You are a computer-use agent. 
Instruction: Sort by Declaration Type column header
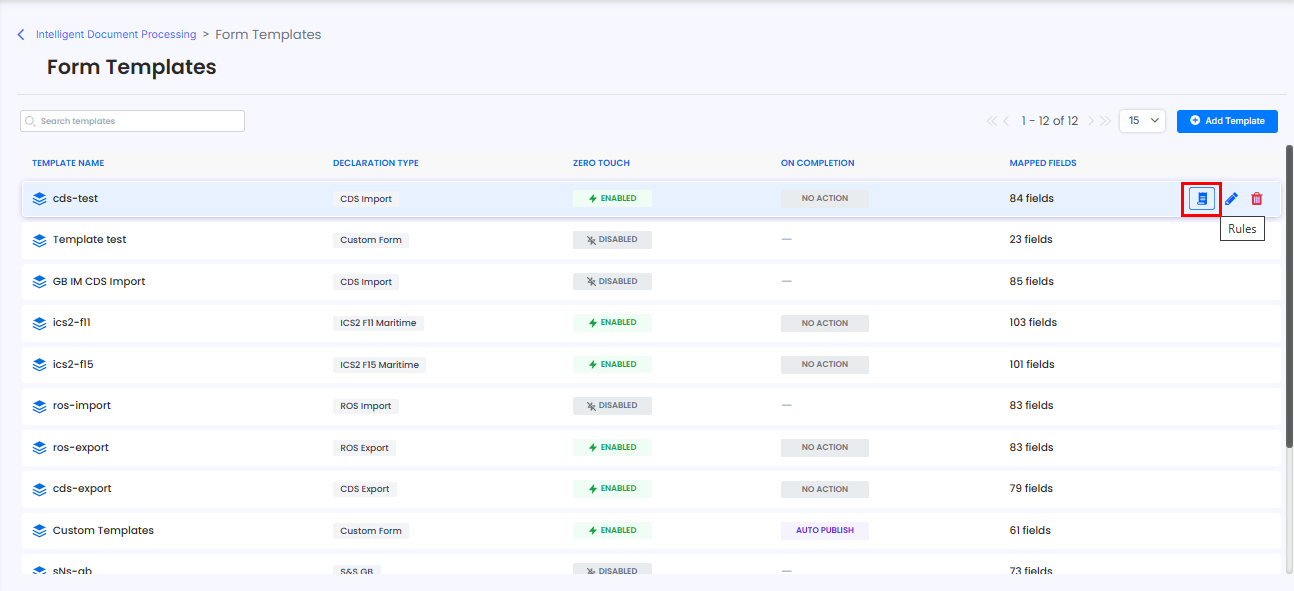point(376,163)
